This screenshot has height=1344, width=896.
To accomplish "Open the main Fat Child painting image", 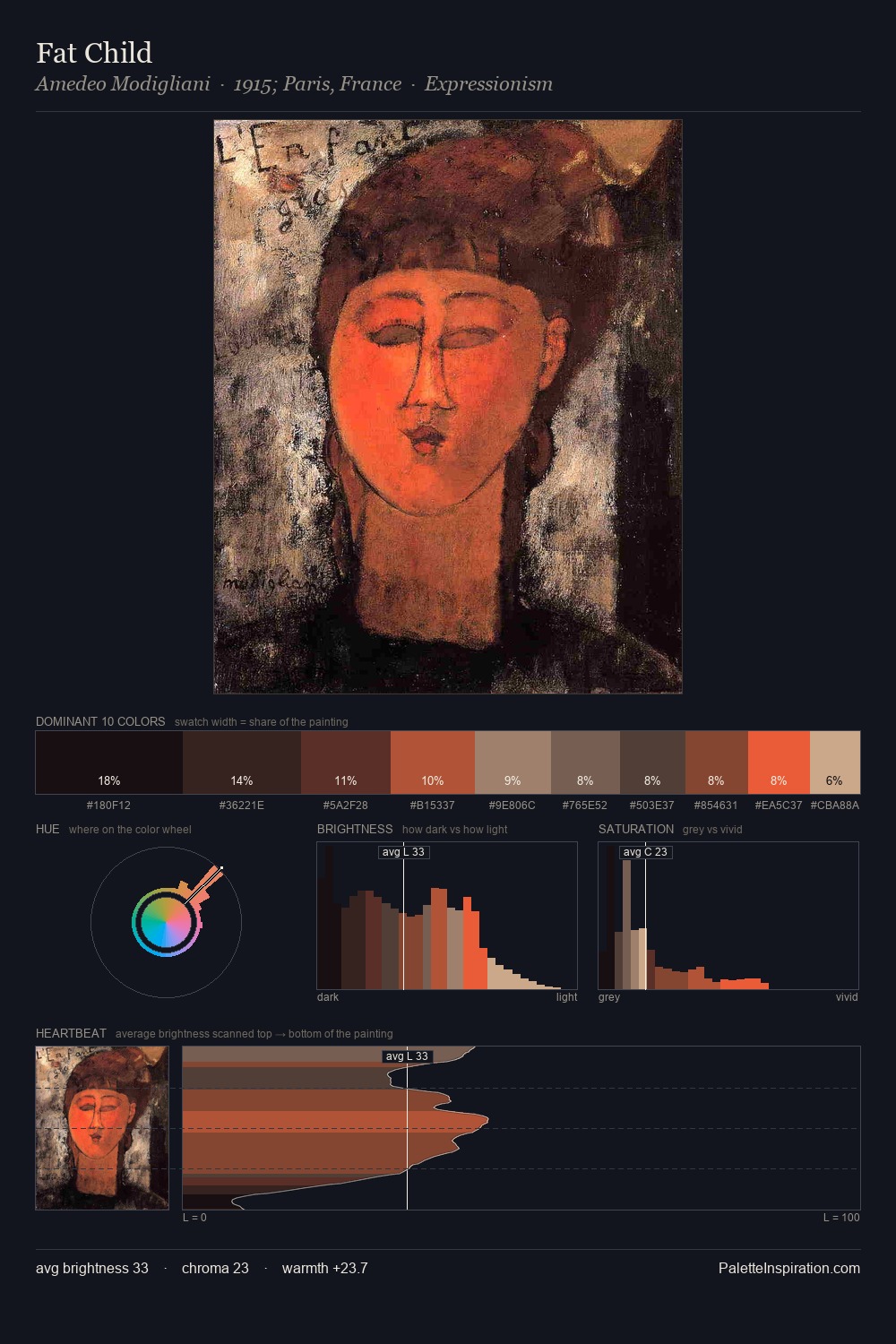I will [448, 407].
